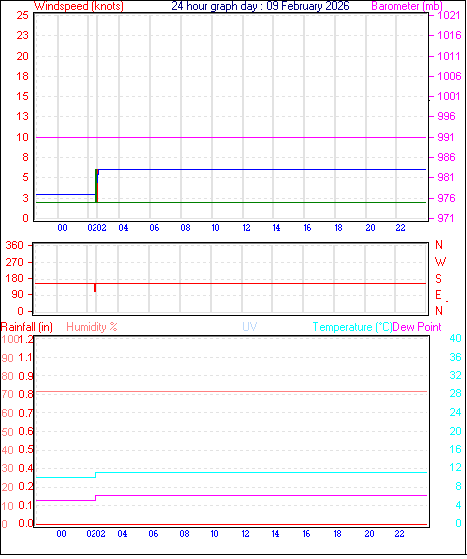Click the 270 wind direction scale value
Viewport: 467px width, 559px height.
pos(14,262)
